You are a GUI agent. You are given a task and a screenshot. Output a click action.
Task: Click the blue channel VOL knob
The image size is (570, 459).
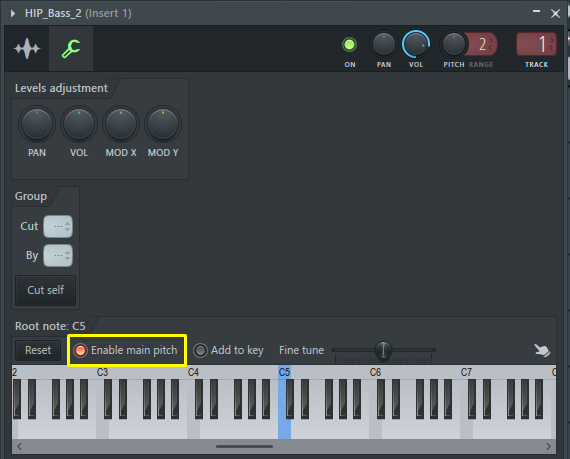pyautogui.click(x=416, y=44)
